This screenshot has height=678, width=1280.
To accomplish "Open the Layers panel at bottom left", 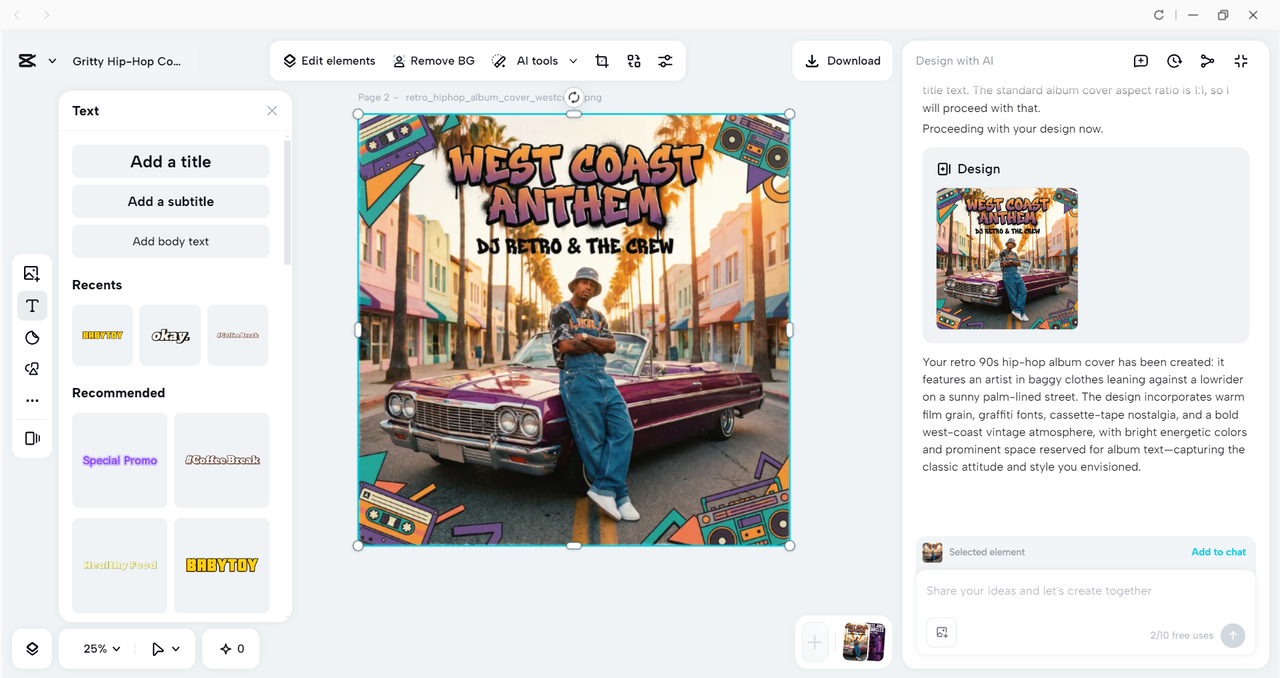I will [x=31, y=648].
